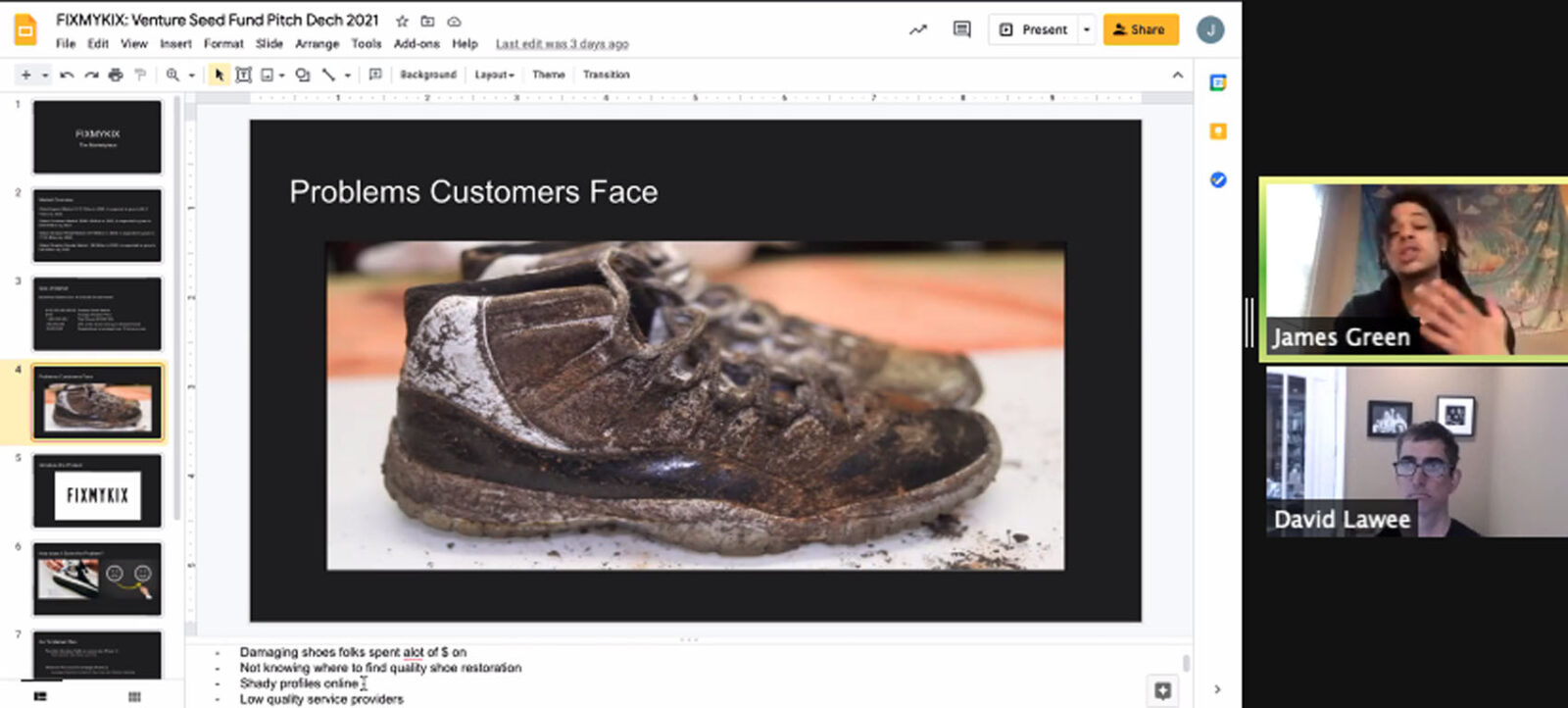This screenshot has height=708, width=1568.
Task: Open the zoom level dropdown arrow
Action: [x=191, y=76]
